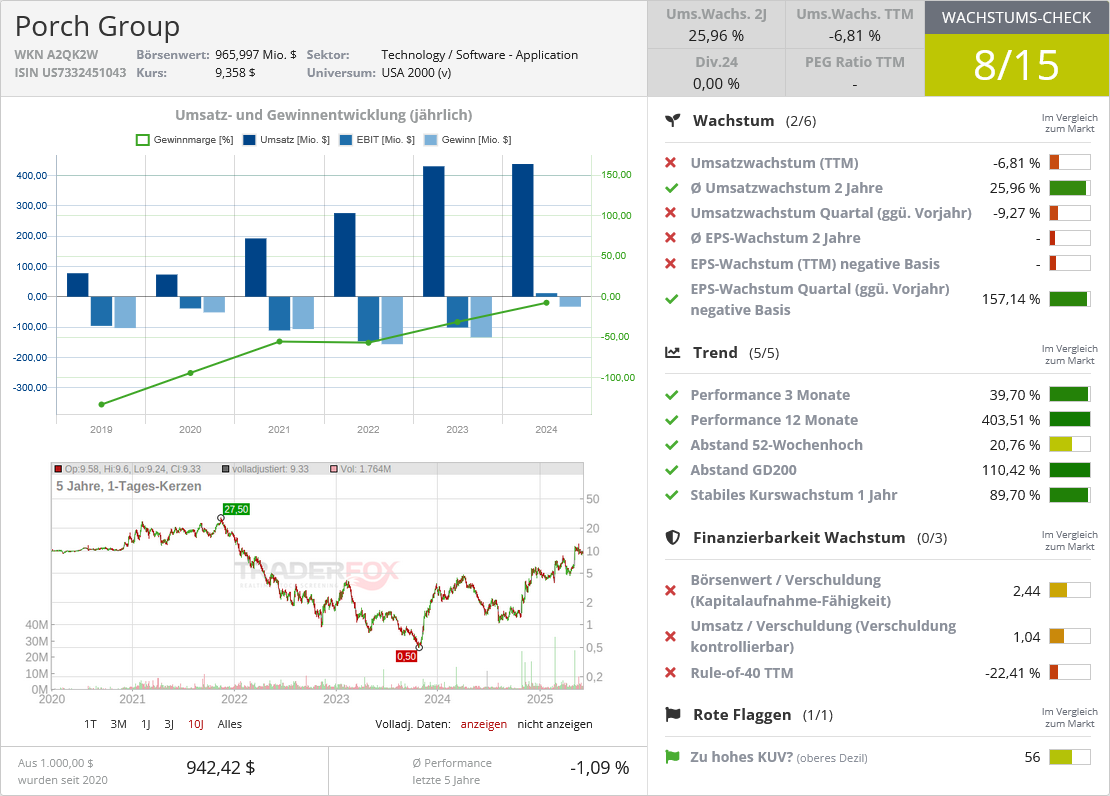The image size is (1110, 796).
Task: Click the 942,42 $ result value
Action: click(x=221, y=768)
